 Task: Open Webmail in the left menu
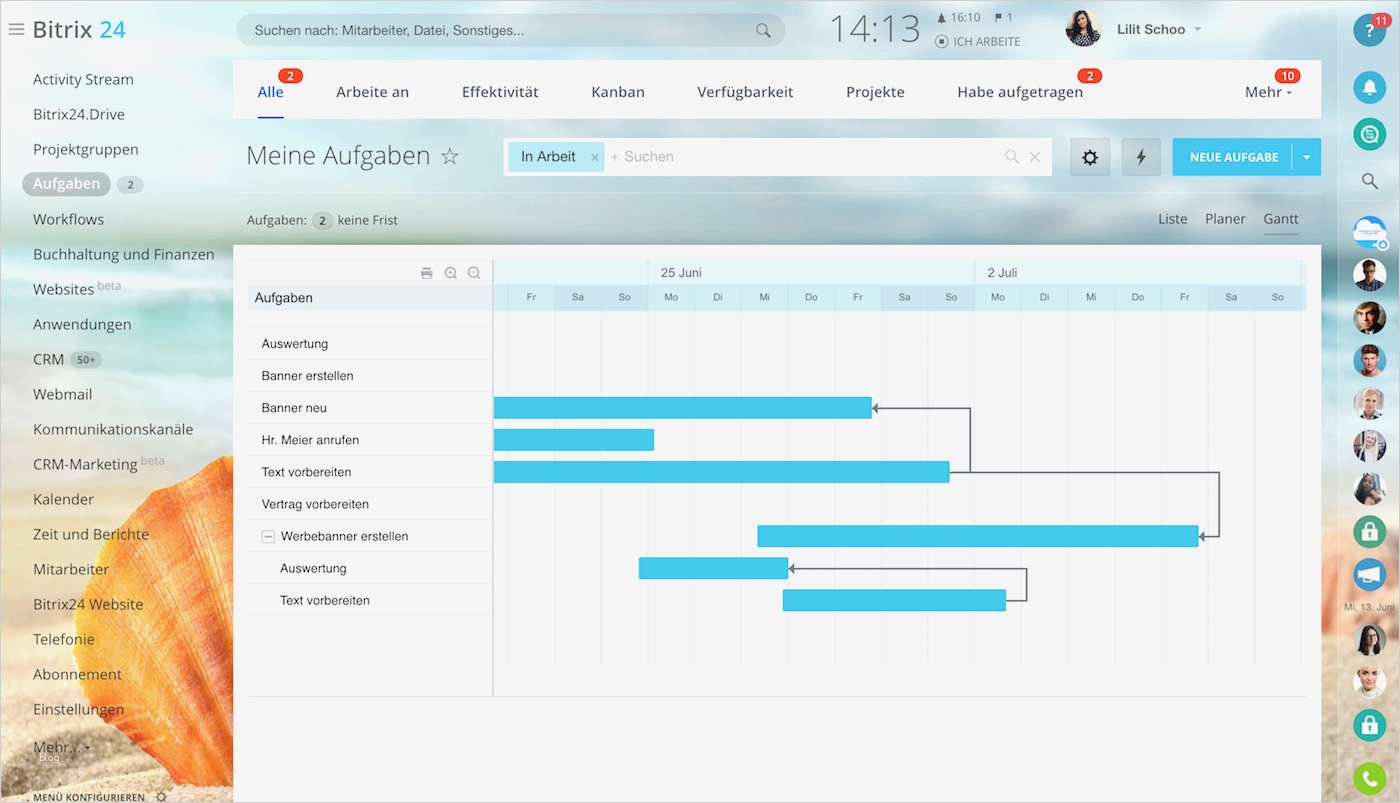[x=63, y=394]
